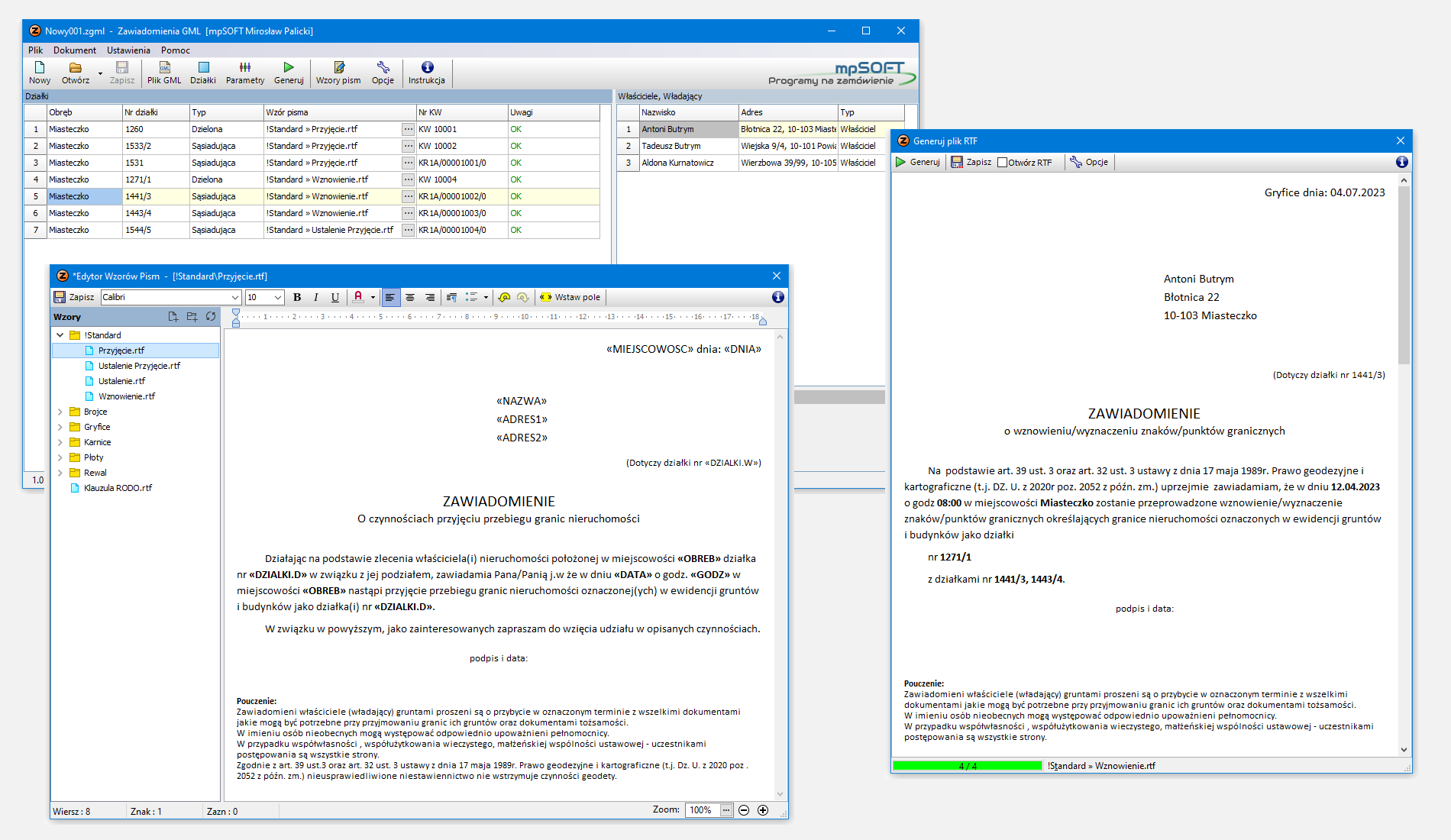
Task: Click Wstaw pole button in editor
Action: pyautogui.click(x=570, y=297)
